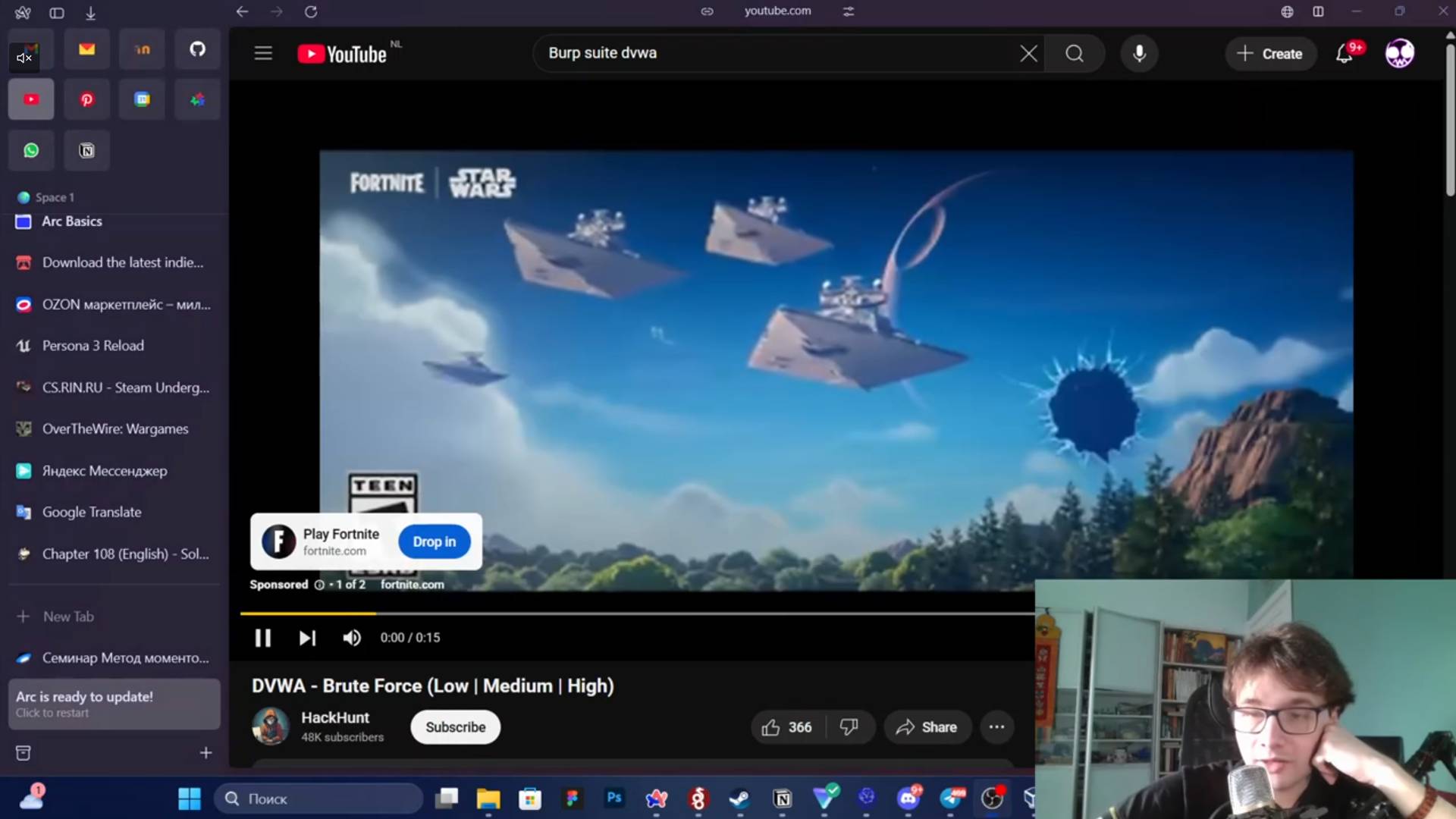The width and height of the screenshot is (1456, 819).
Task: Toggle the Arc sidebar visibility
Action: [x=57, y=12]
